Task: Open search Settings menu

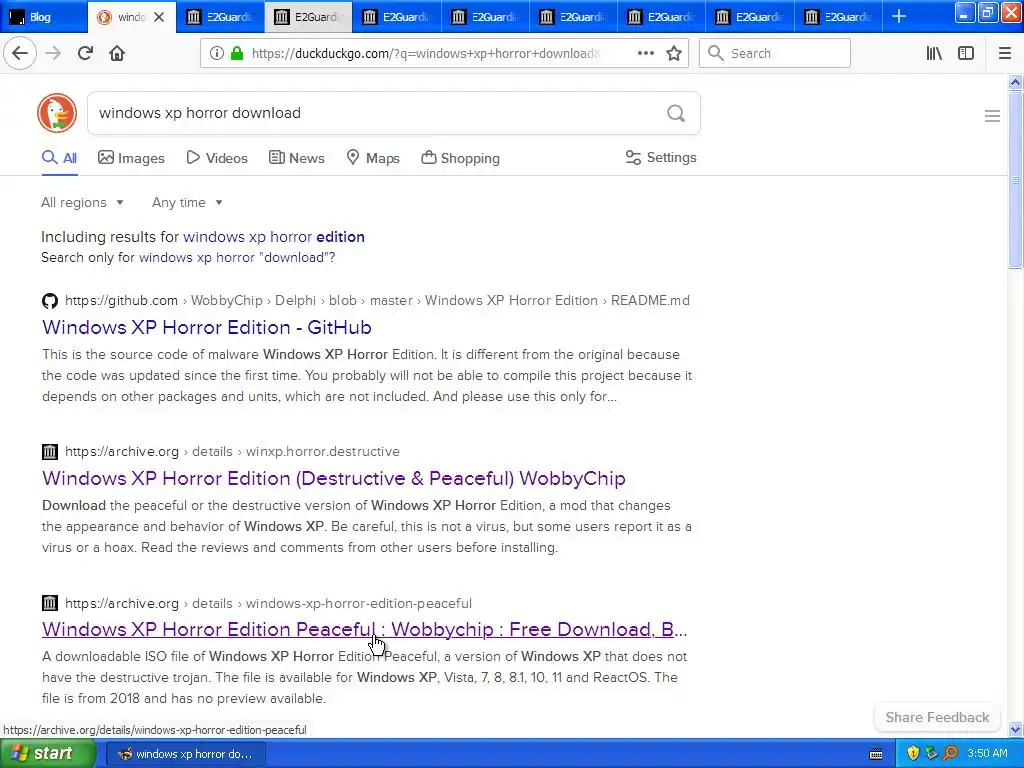Action: pyautogui.click(x=661, y=157)
